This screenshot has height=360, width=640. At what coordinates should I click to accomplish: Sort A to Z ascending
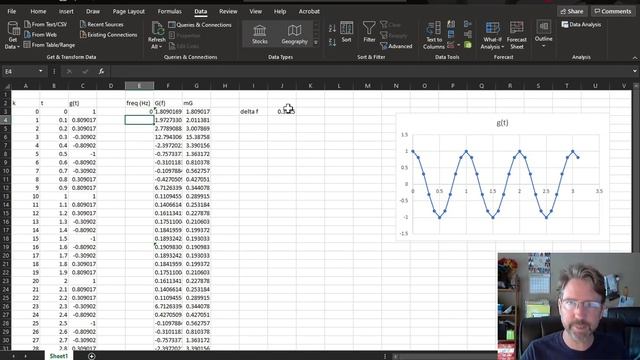pos(332,29)
